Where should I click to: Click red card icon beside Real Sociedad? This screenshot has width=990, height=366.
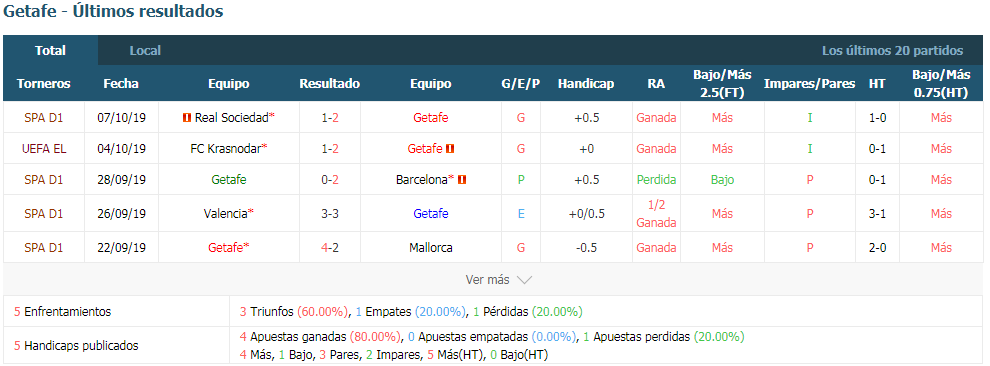[187, 117]
